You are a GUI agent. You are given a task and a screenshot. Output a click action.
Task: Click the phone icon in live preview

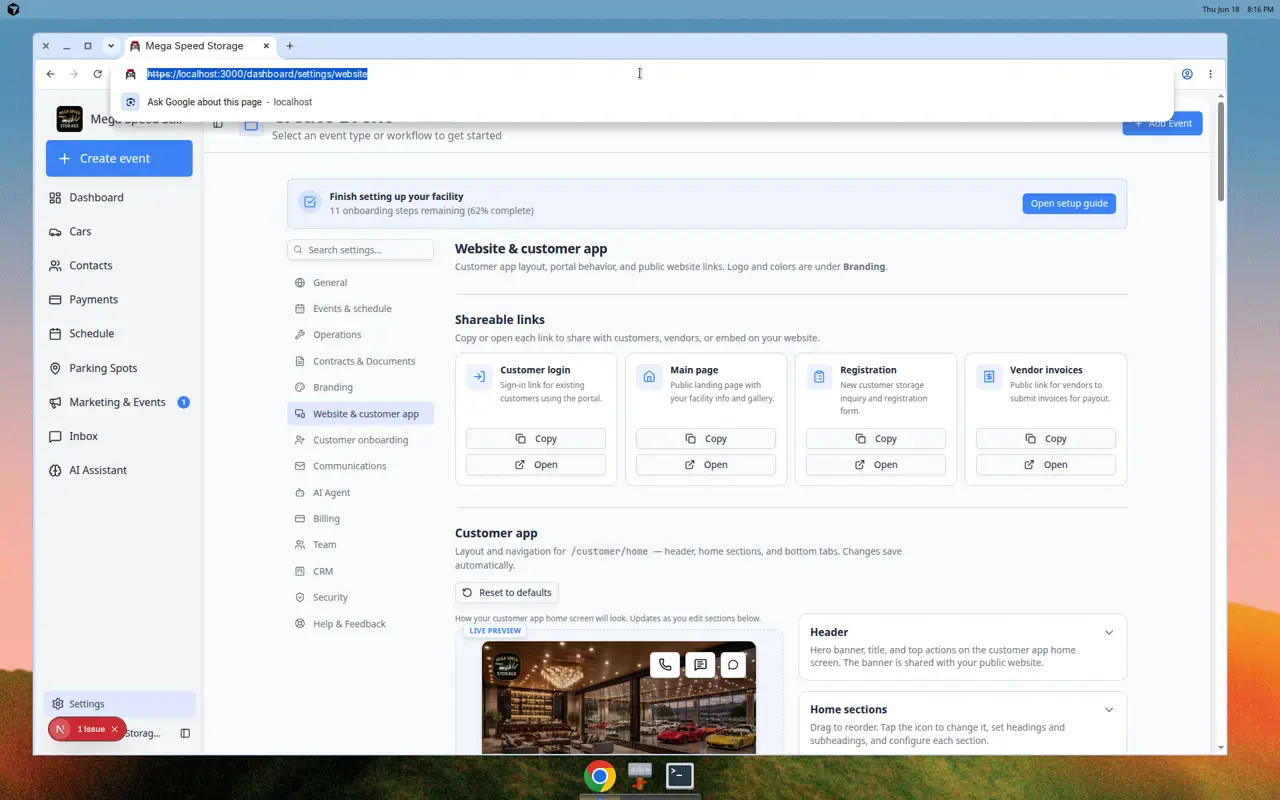pos(665,664)
